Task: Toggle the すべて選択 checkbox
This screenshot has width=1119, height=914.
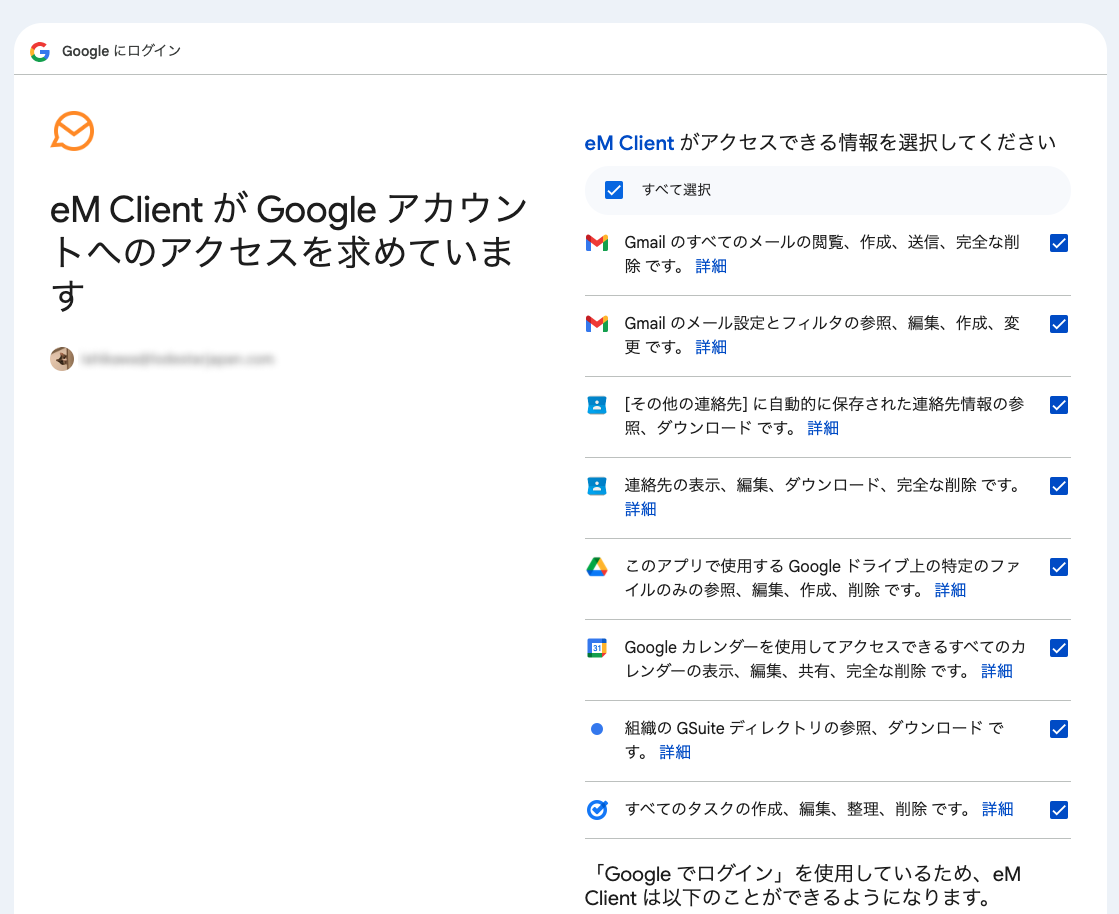Action: click(614, 190)
